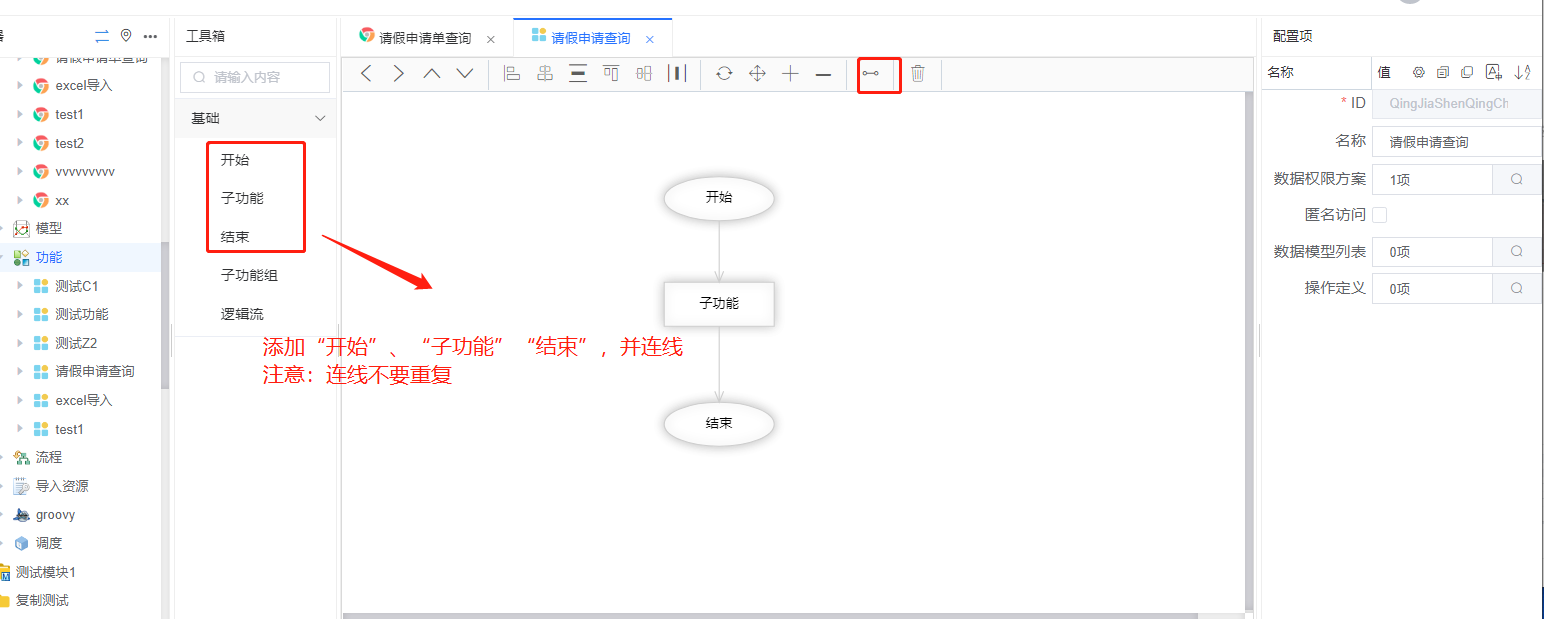The image size is (1544, 619).
Task: Click the location pin icon in tree header
Action: tap(126, 36)
